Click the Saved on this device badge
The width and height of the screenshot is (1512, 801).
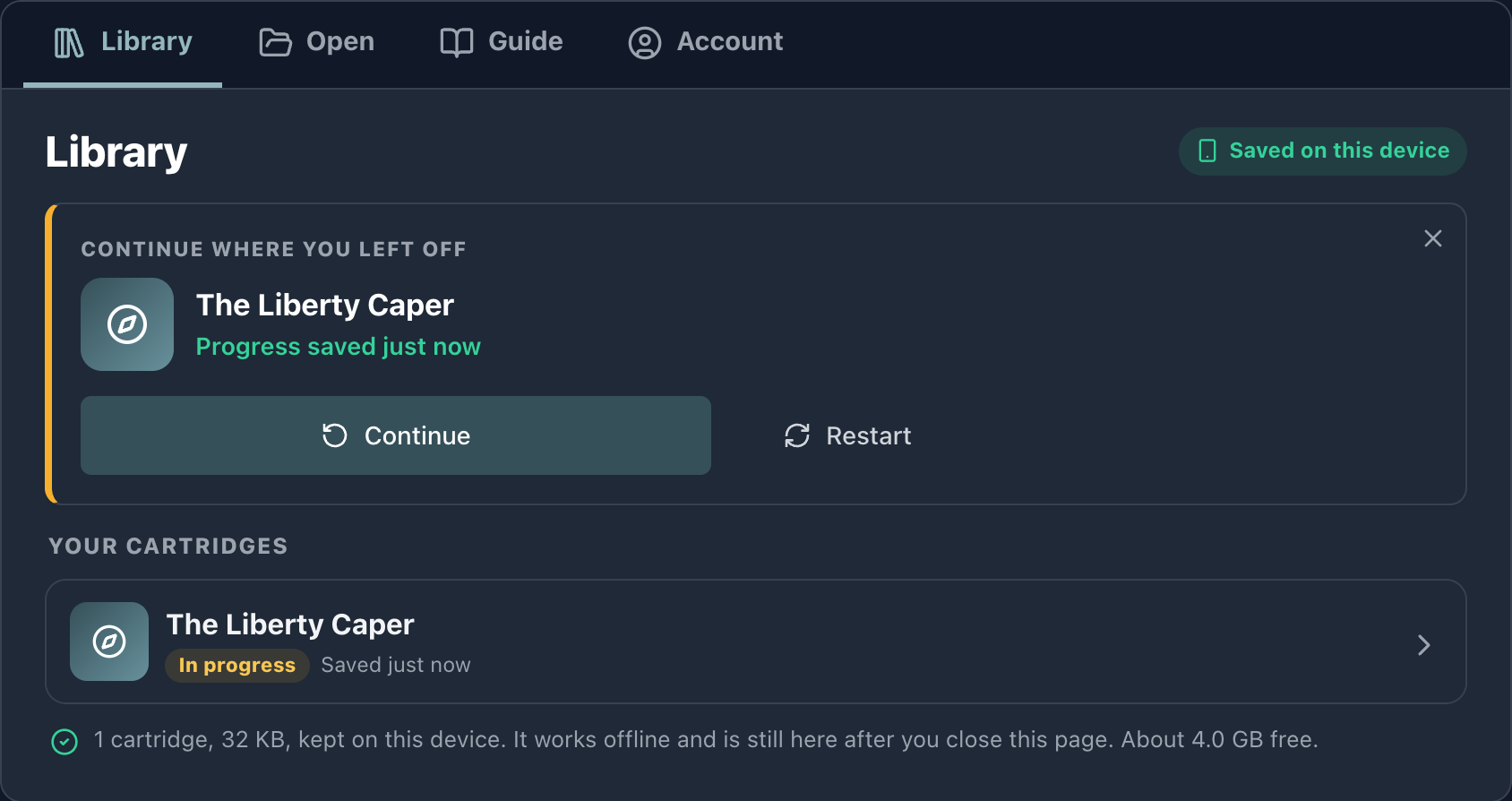click(1322, 151)
